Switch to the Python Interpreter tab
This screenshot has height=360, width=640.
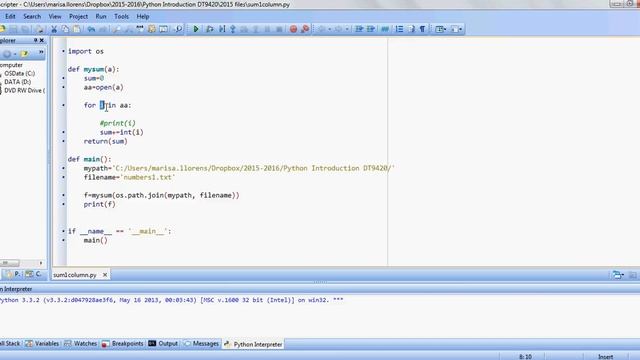253,344
